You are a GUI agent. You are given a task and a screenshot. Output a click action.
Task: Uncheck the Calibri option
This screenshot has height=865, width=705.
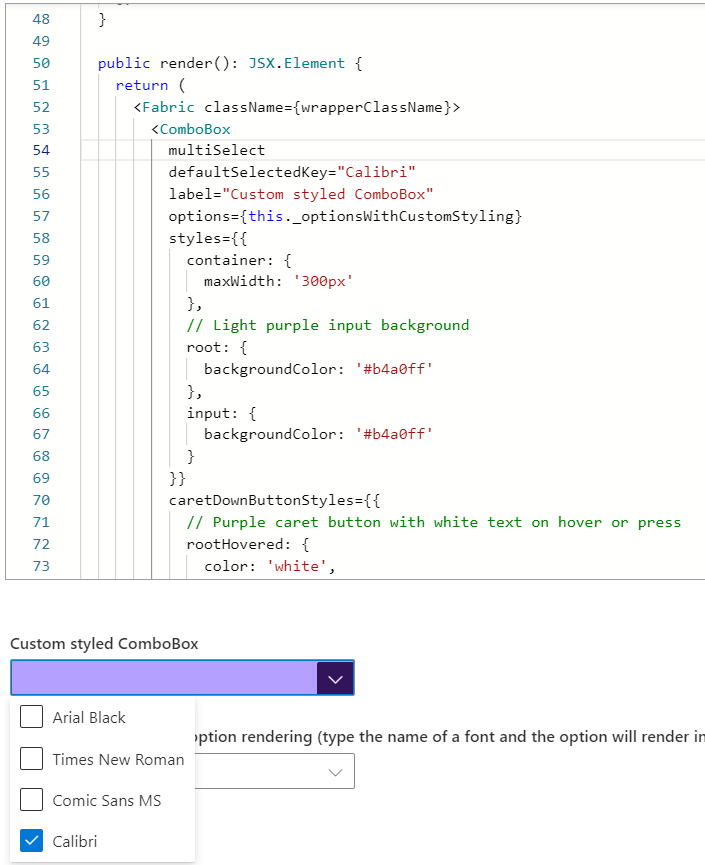pos(30,843)
